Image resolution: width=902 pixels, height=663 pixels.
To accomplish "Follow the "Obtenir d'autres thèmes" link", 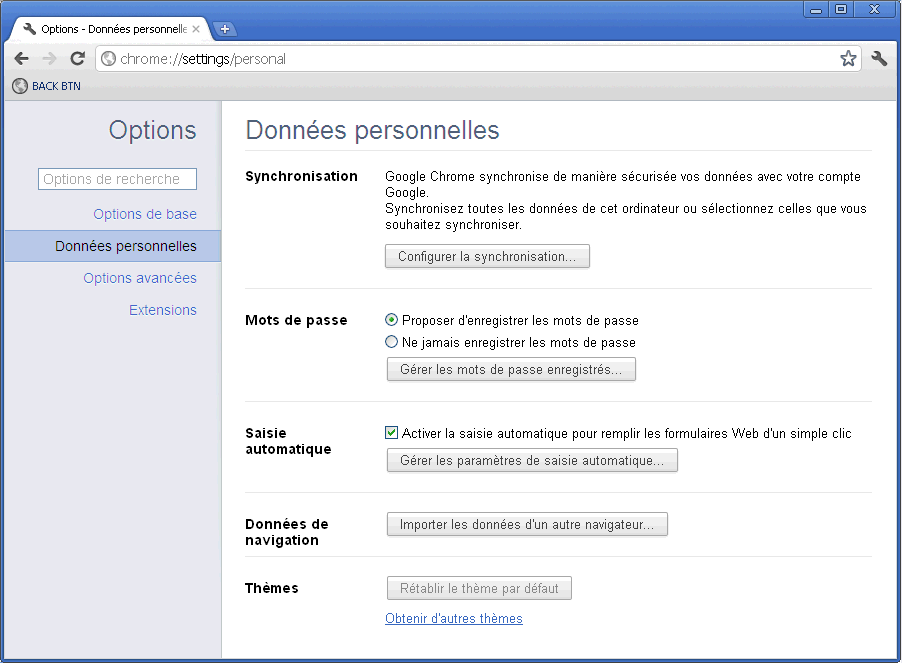I will tap(454, 618).
